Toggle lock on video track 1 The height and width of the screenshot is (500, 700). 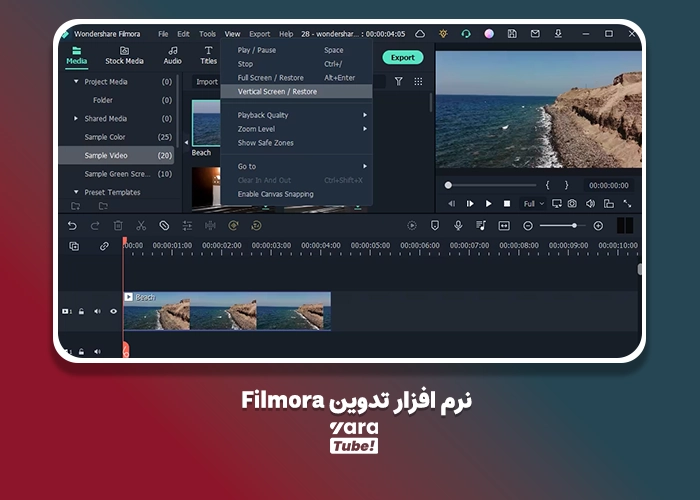coord(81,311)
